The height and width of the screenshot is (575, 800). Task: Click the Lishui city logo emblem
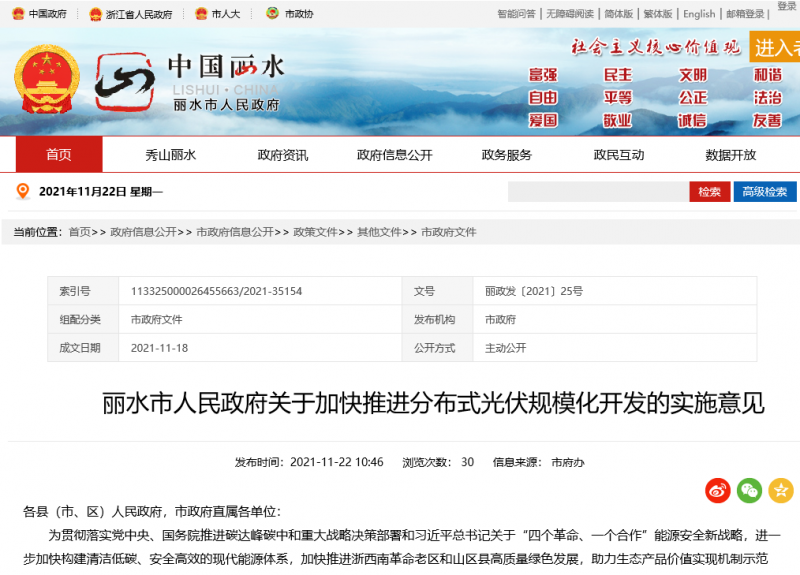click(125, 81)
